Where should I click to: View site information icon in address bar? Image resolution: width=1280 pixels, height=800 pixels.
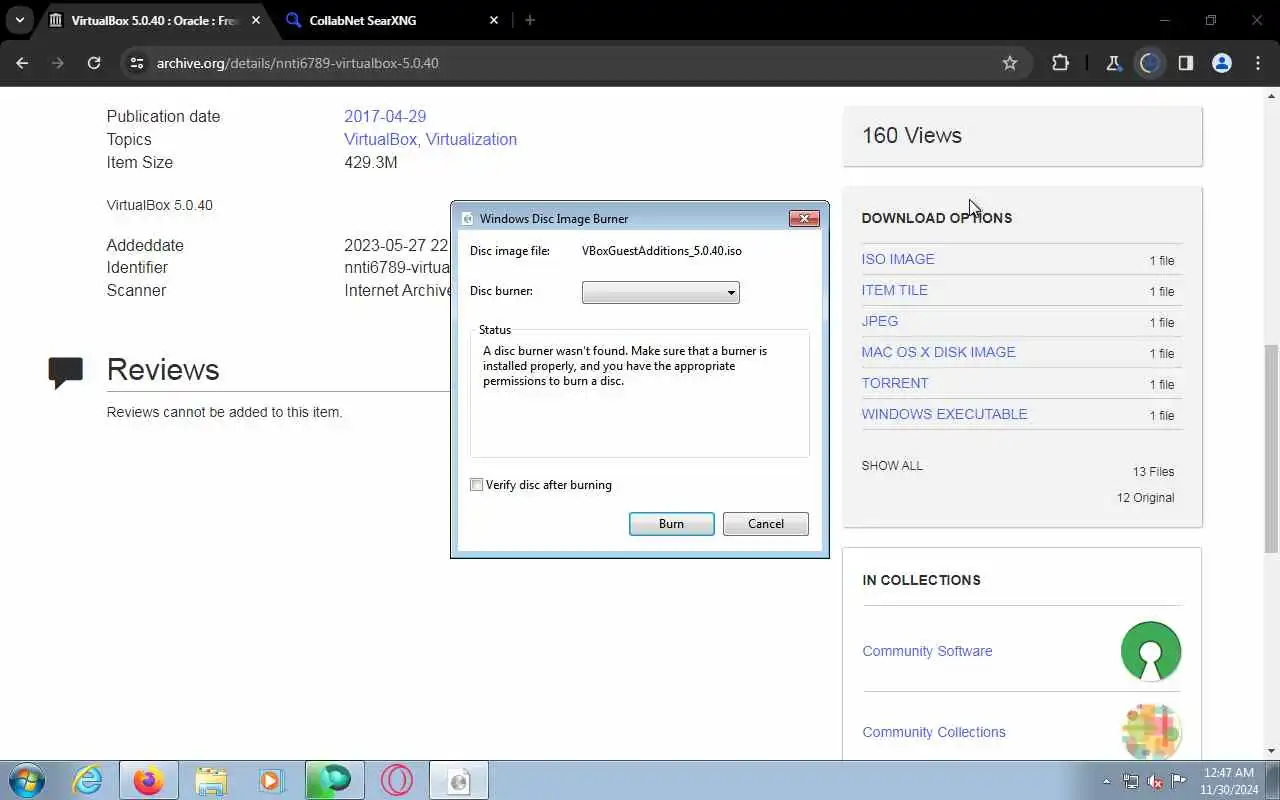[138, 63]
